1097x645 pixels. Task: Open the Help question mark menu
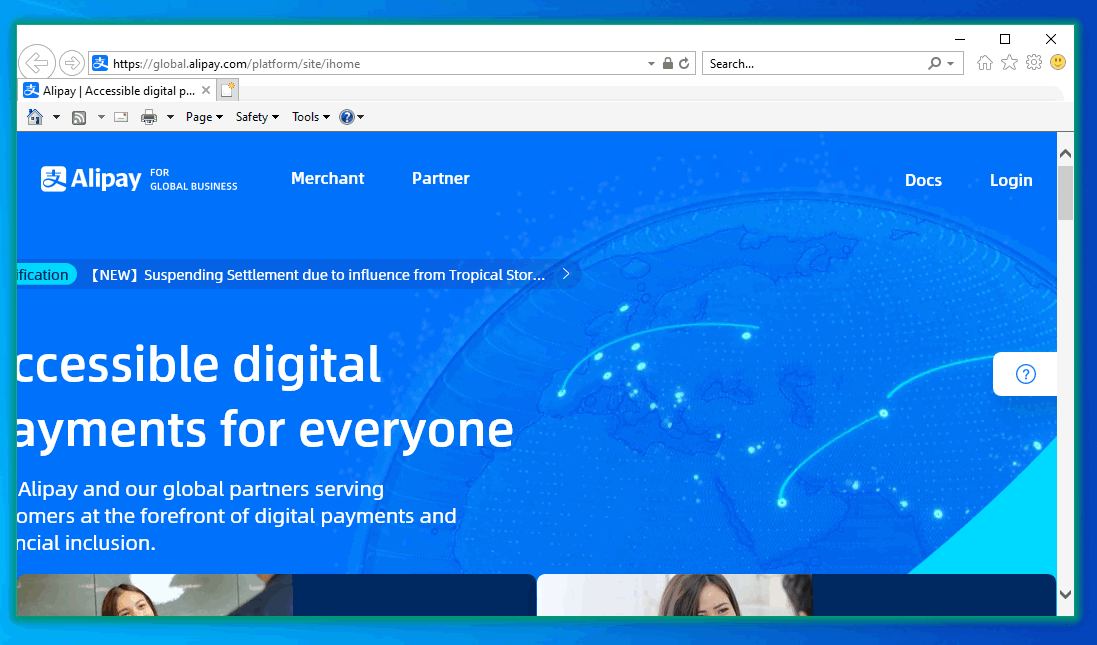point(351,117)
